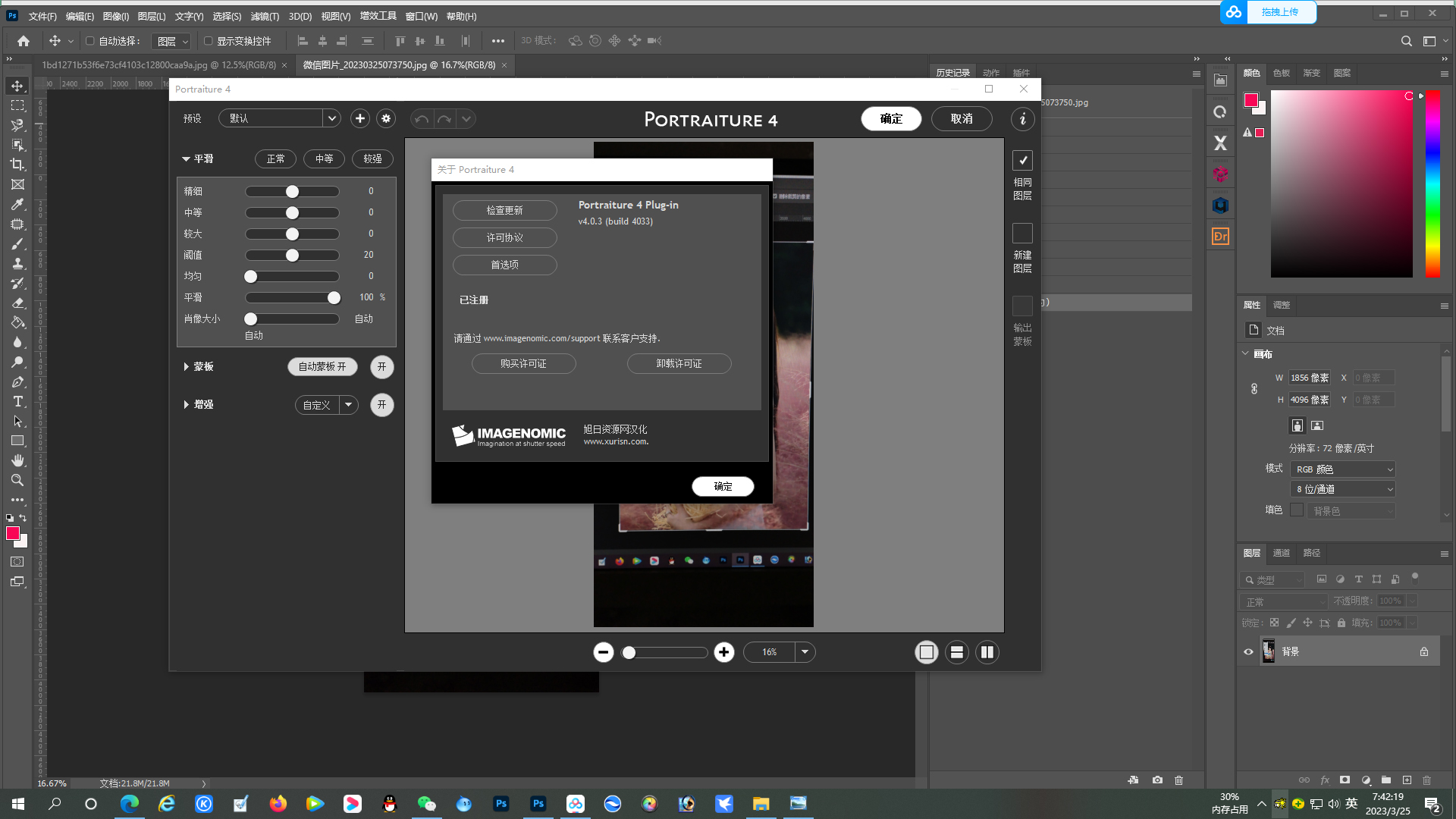The image size is (1456, 819).
Task: Select the Eraser tool
Action: pos(17,303)
